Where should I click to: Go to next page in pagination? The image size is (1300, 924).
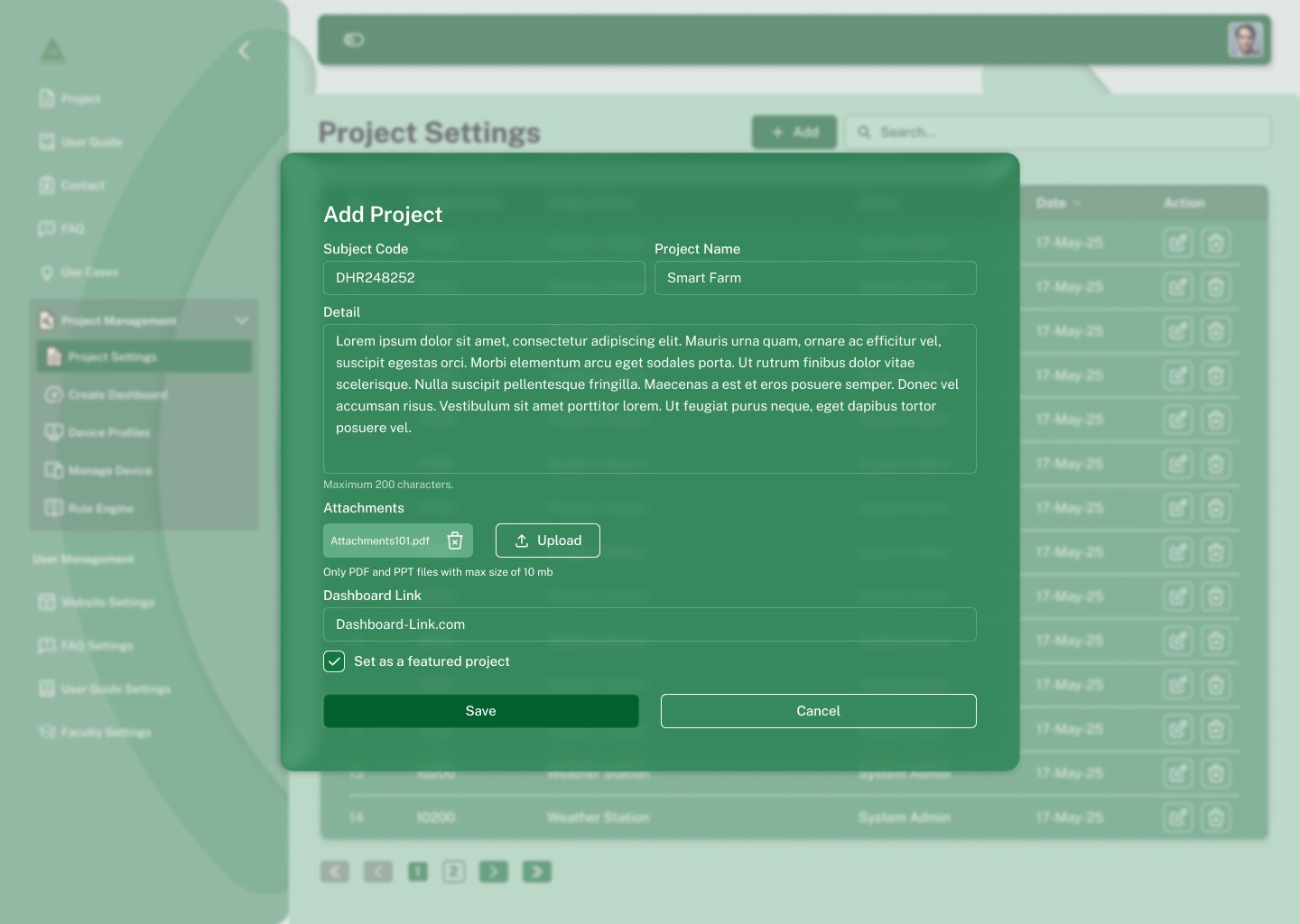pos(494,871)
